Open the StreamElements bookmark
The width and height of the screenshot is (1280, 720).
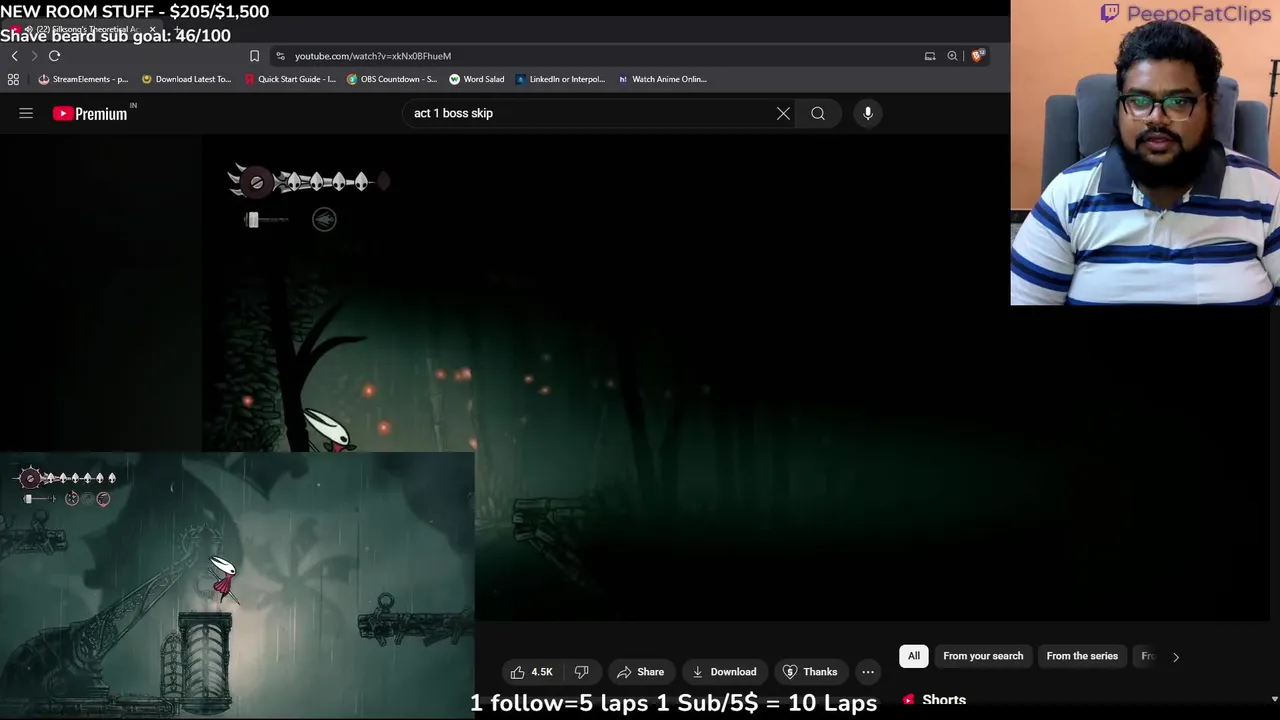tap(83, 79)
